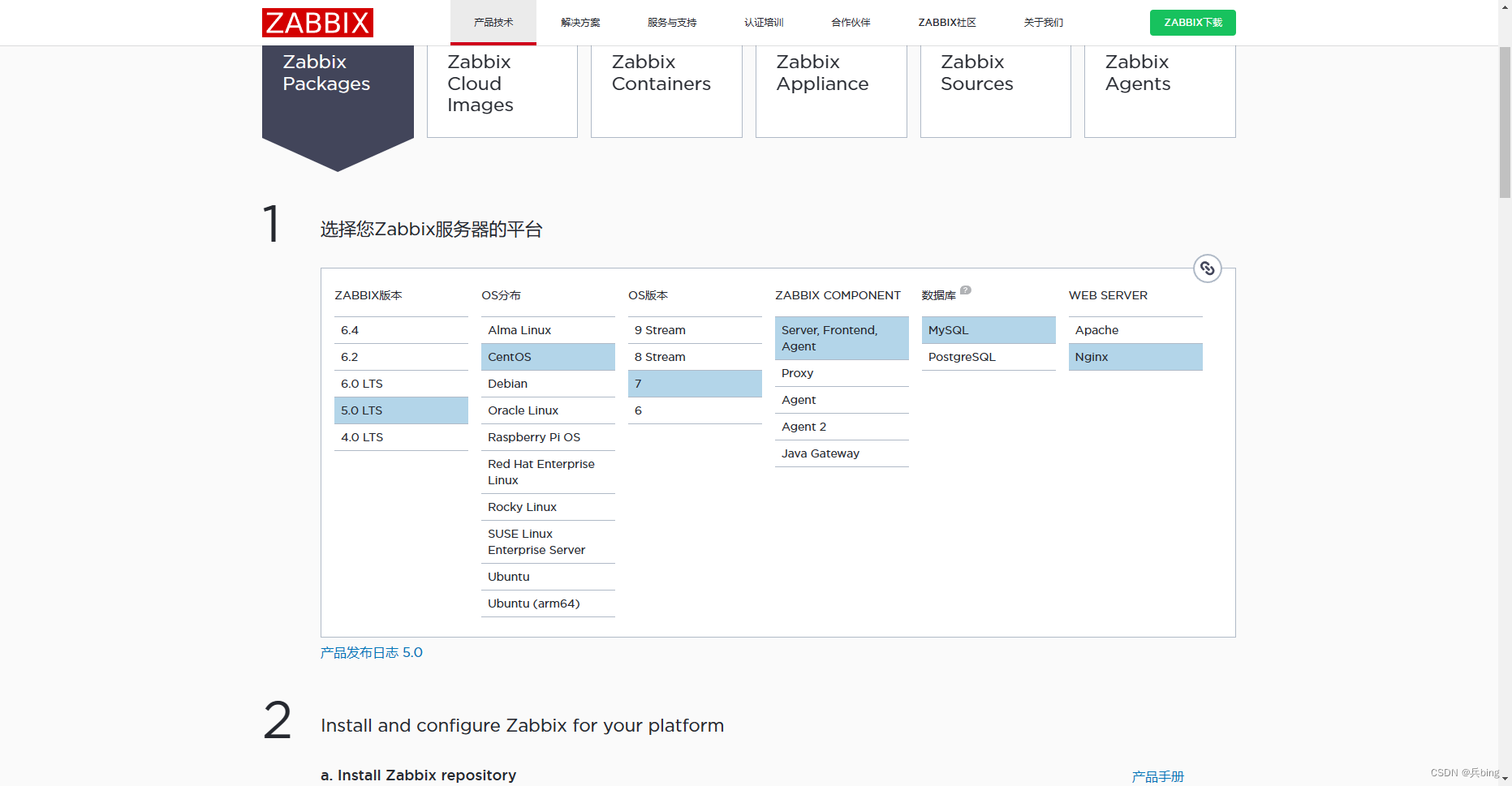Select the Java Gateway component

point(842,453)
